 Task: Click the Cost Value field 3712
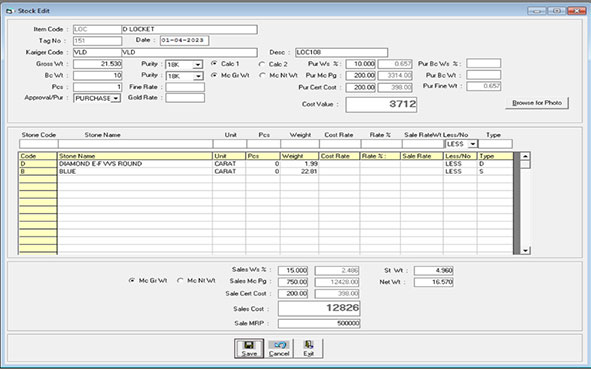pyautogui.click(x=381, y=104)
